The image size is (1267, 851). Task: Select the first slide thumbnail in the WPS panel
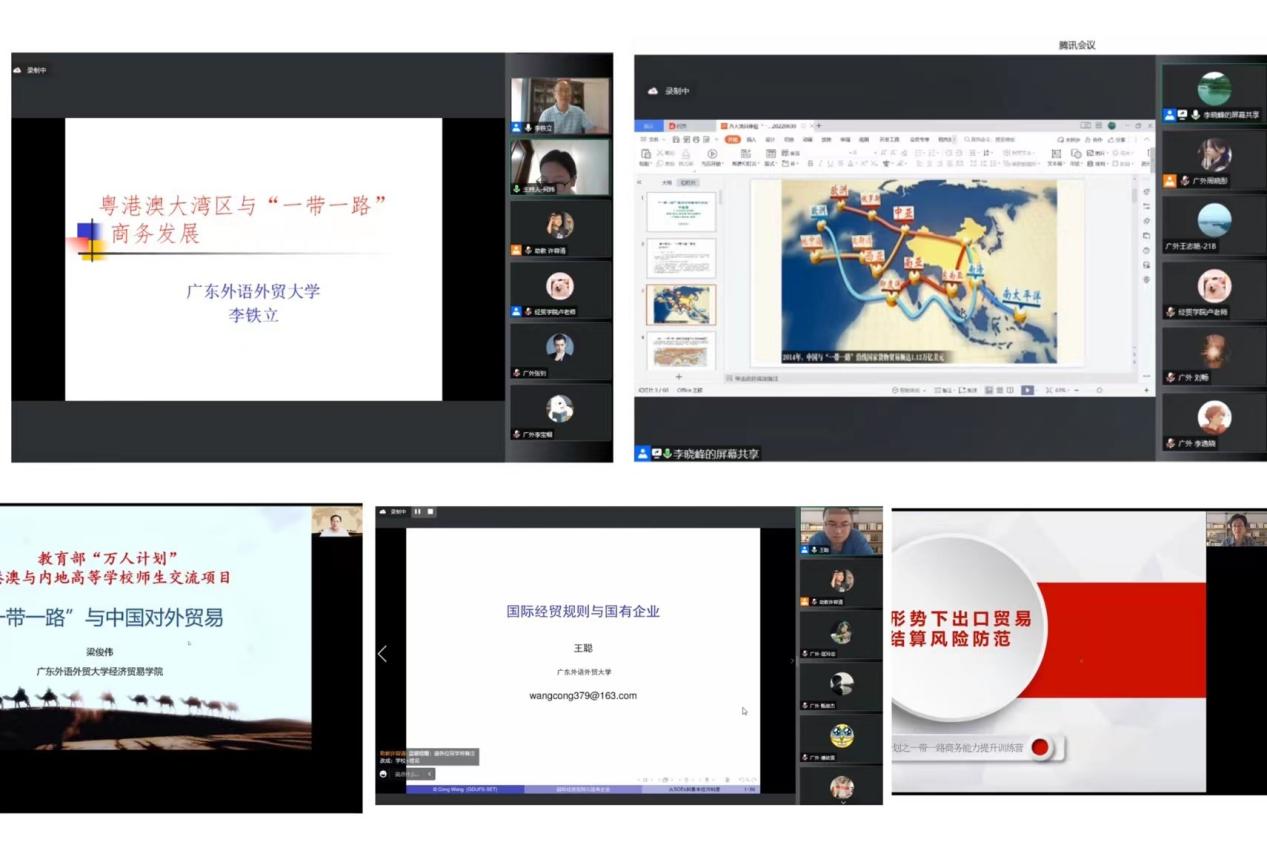coord(681,210)
